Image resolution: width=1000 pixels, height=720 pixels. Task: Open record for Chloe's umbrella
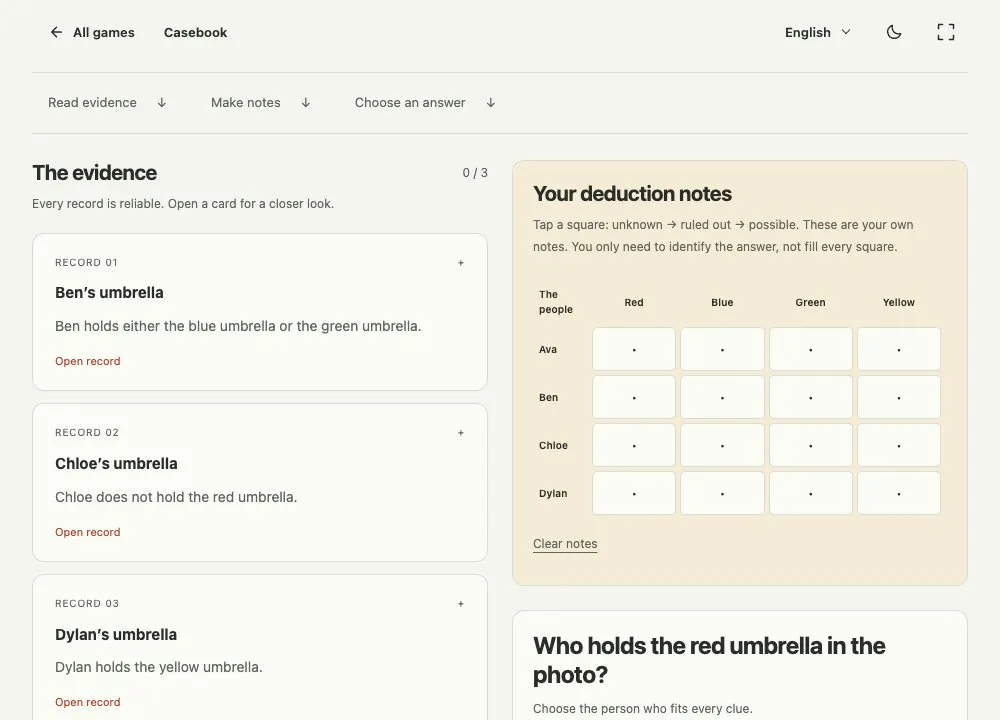tap(87, 532)
